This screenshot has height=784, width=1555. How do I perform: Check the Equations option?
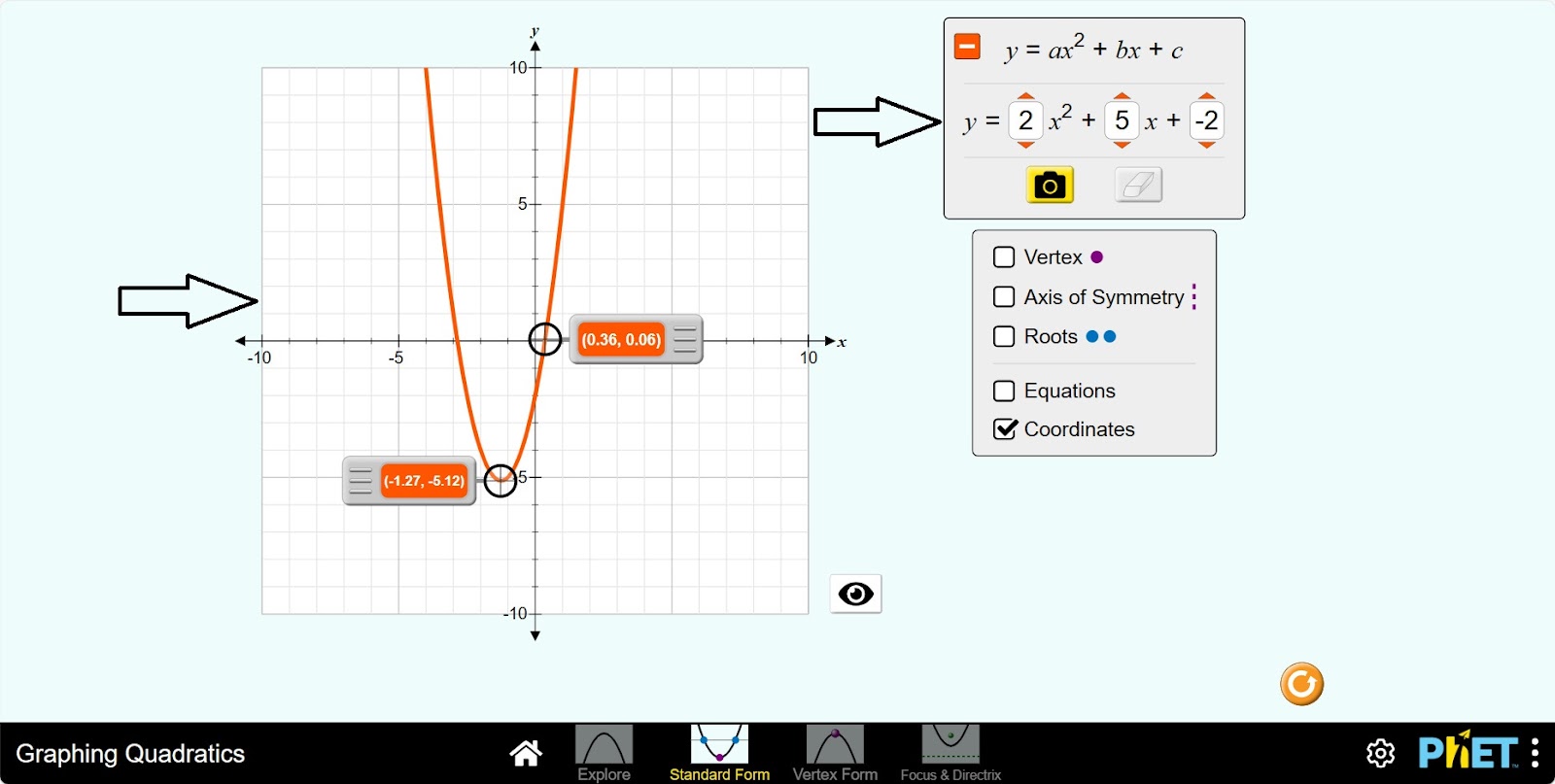[1004, 391]
